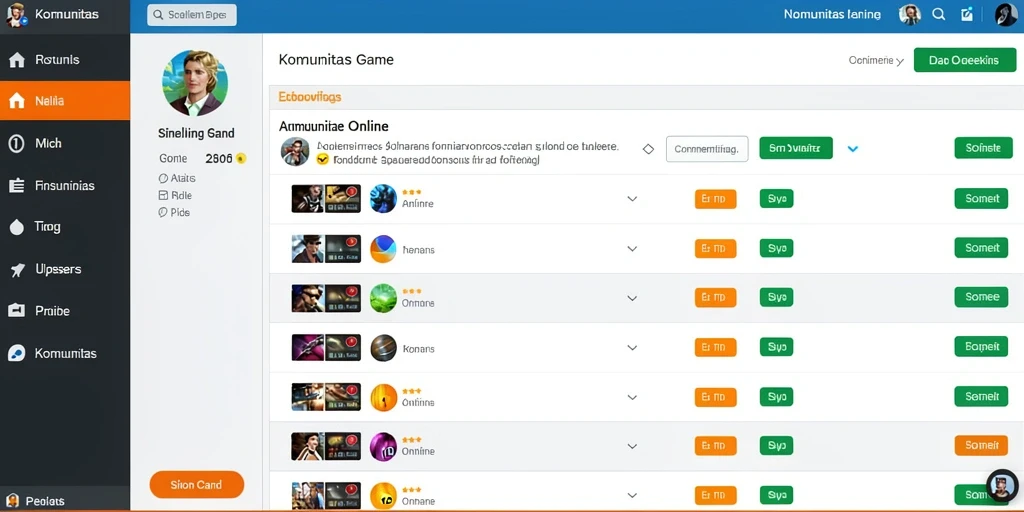Open the compose note icon in the header

pos(967,14)
